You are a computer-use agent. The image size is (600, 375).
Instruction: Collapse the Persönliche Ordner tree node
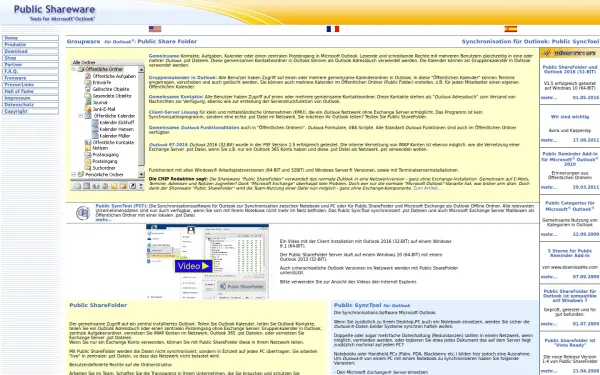(x=74, y=174)
